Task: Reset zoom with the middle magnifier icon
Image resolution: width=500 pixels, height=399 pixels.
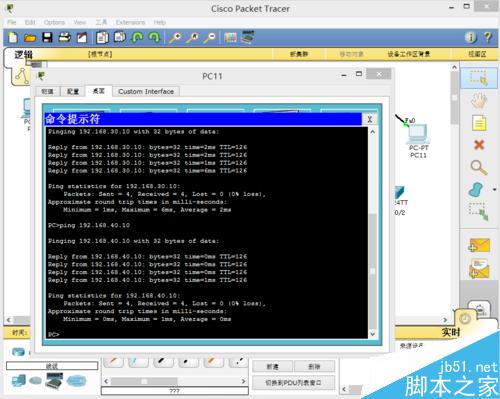Action: pyautogui.click(x=192, y=38)
